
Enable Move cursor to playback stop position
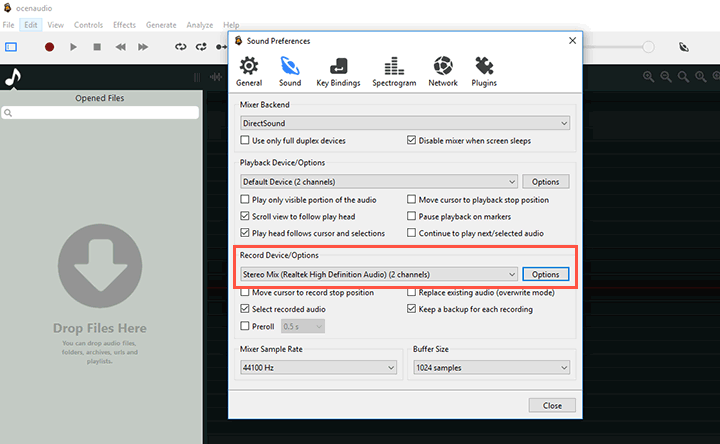pos(411,199)
